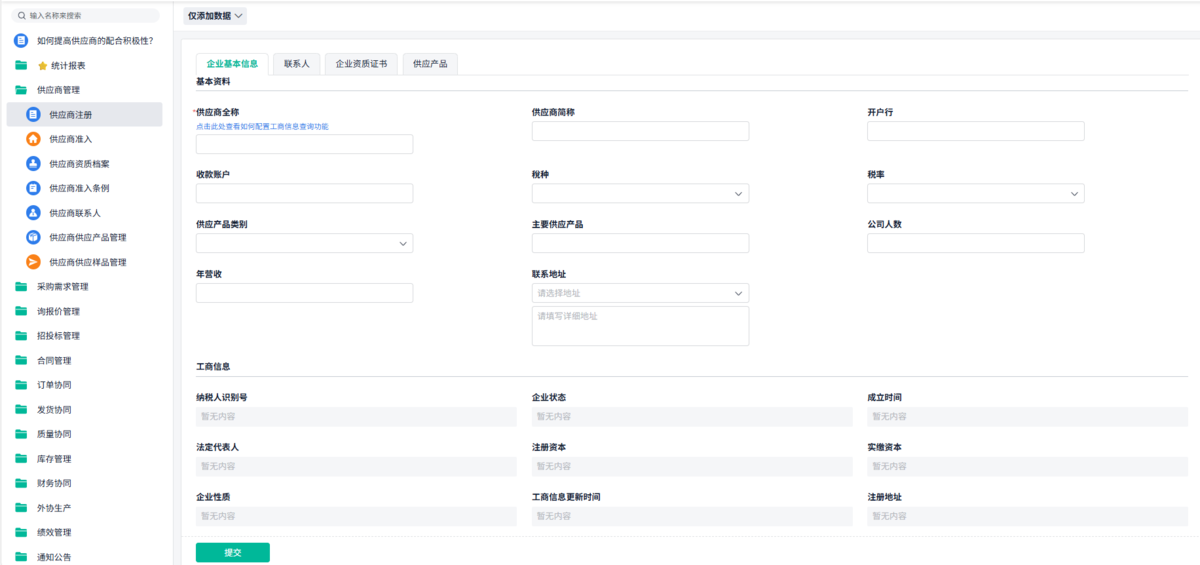Click the icon beside 供应商资质档案
Image resolution: width=1200 pixels, height=565 pixels.
33,164
